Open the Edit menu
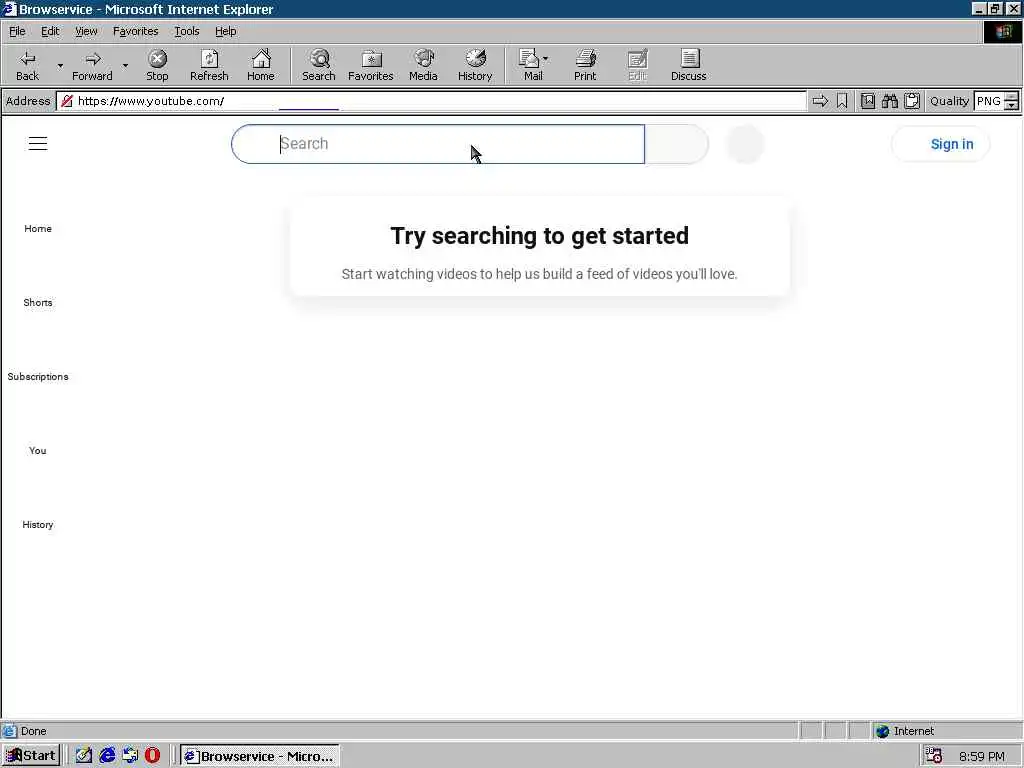The height and width of the screenshot is (768, 1024). 50,31
